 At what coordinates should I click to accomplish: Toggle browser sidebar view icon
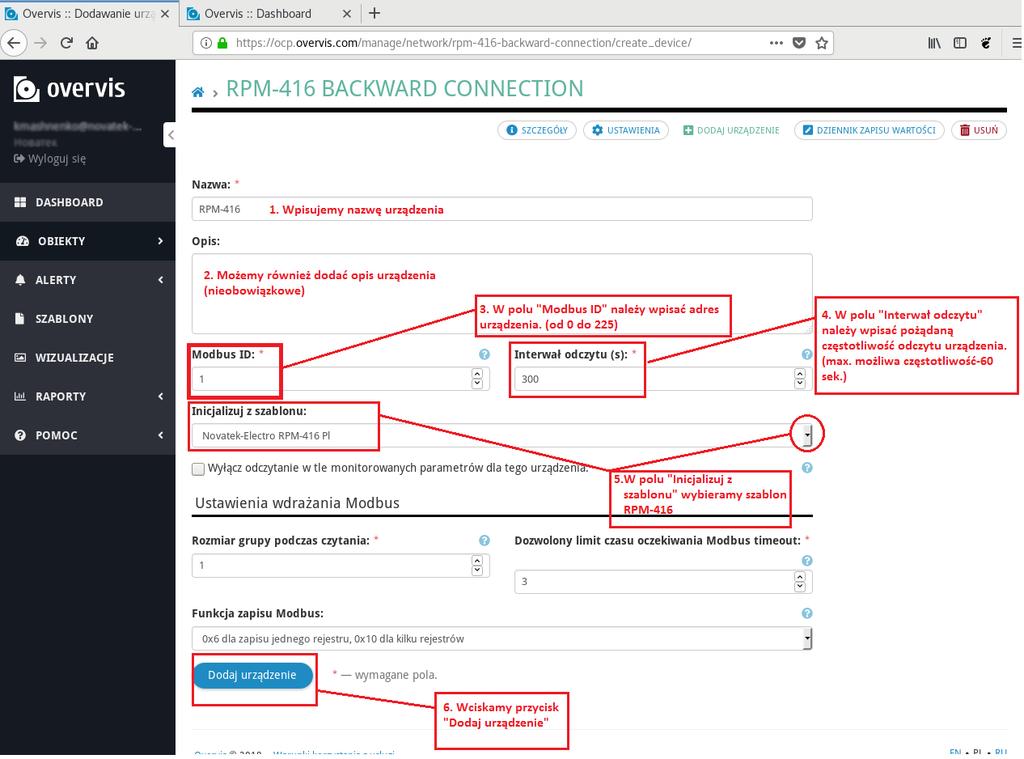tap(960, 43)
